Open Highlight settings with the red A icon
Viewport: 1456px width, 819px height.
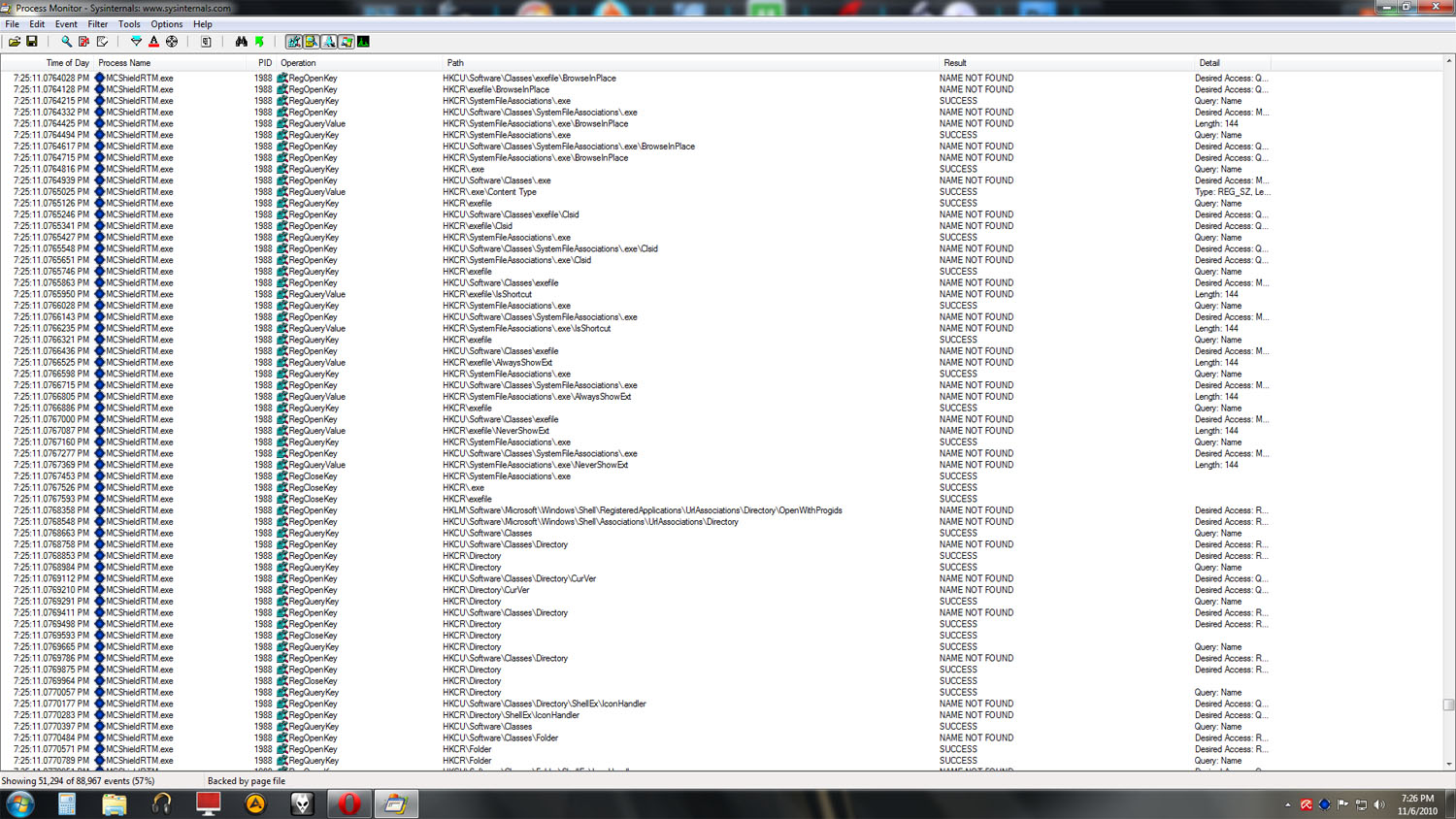point(153,42)
